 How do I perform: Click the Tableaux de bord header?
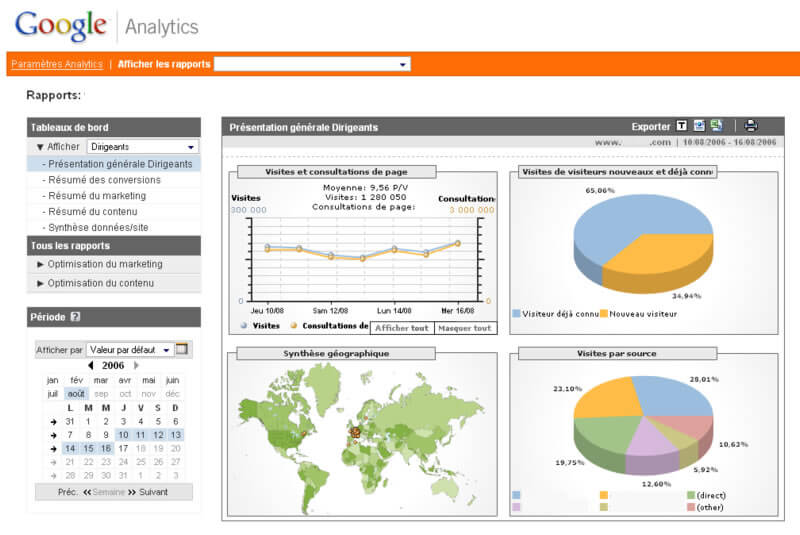(x=114, y=127)
